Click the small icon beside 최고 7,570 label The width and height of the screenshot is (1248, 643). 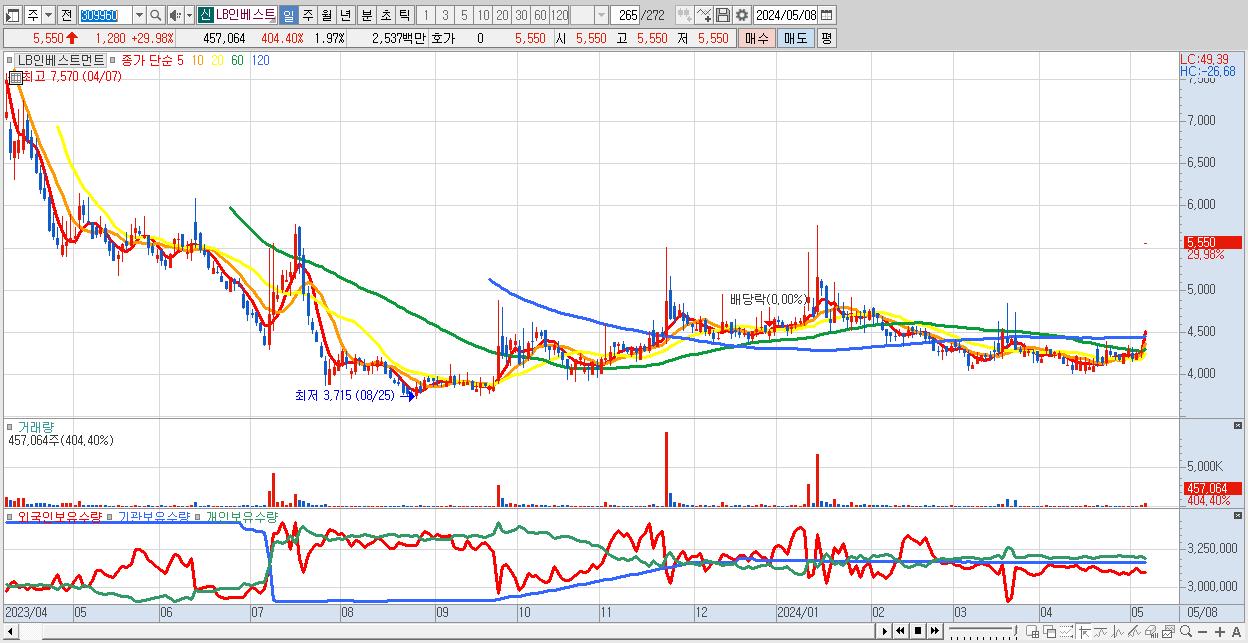[x=15, y=77]
